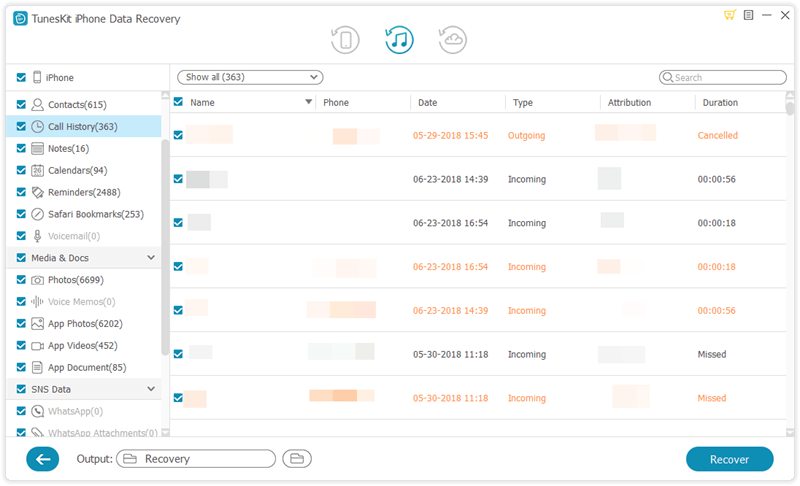This screenshot has width=800, height=486.
Task: Uncheck the Call History(363) checkbox
Action: coord(21,126)
